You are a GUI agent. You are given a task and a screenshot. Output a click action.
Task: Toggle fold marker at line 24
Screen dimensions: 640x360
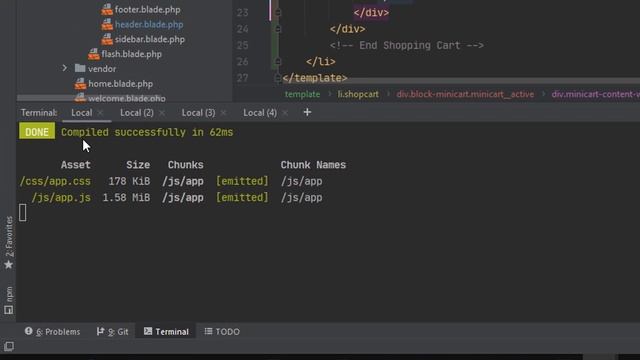click(278, 29)
